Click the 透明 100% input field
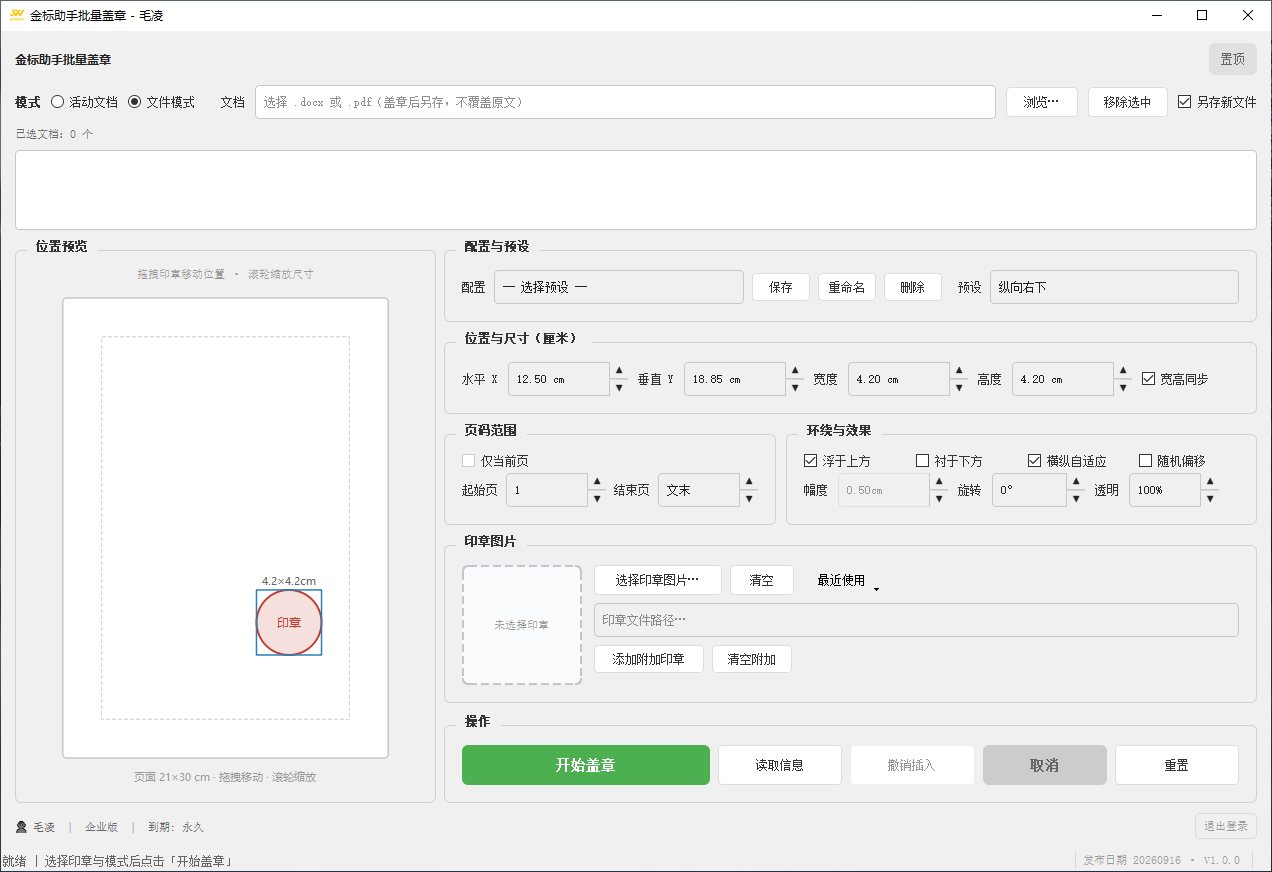Viewport: 1272px width, 872px height. pos(1165,490)
